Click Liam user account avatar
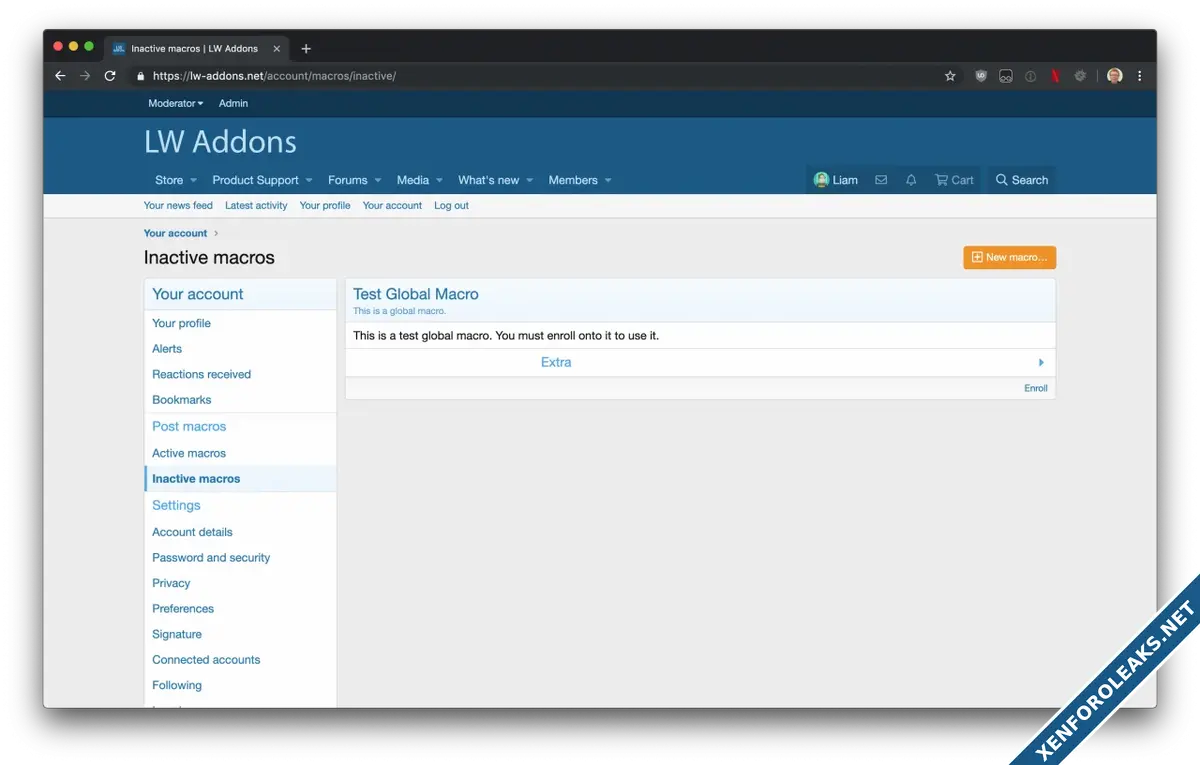This screenshot has width=1200, height=765. pyautogui.click(x=822, y=180)
